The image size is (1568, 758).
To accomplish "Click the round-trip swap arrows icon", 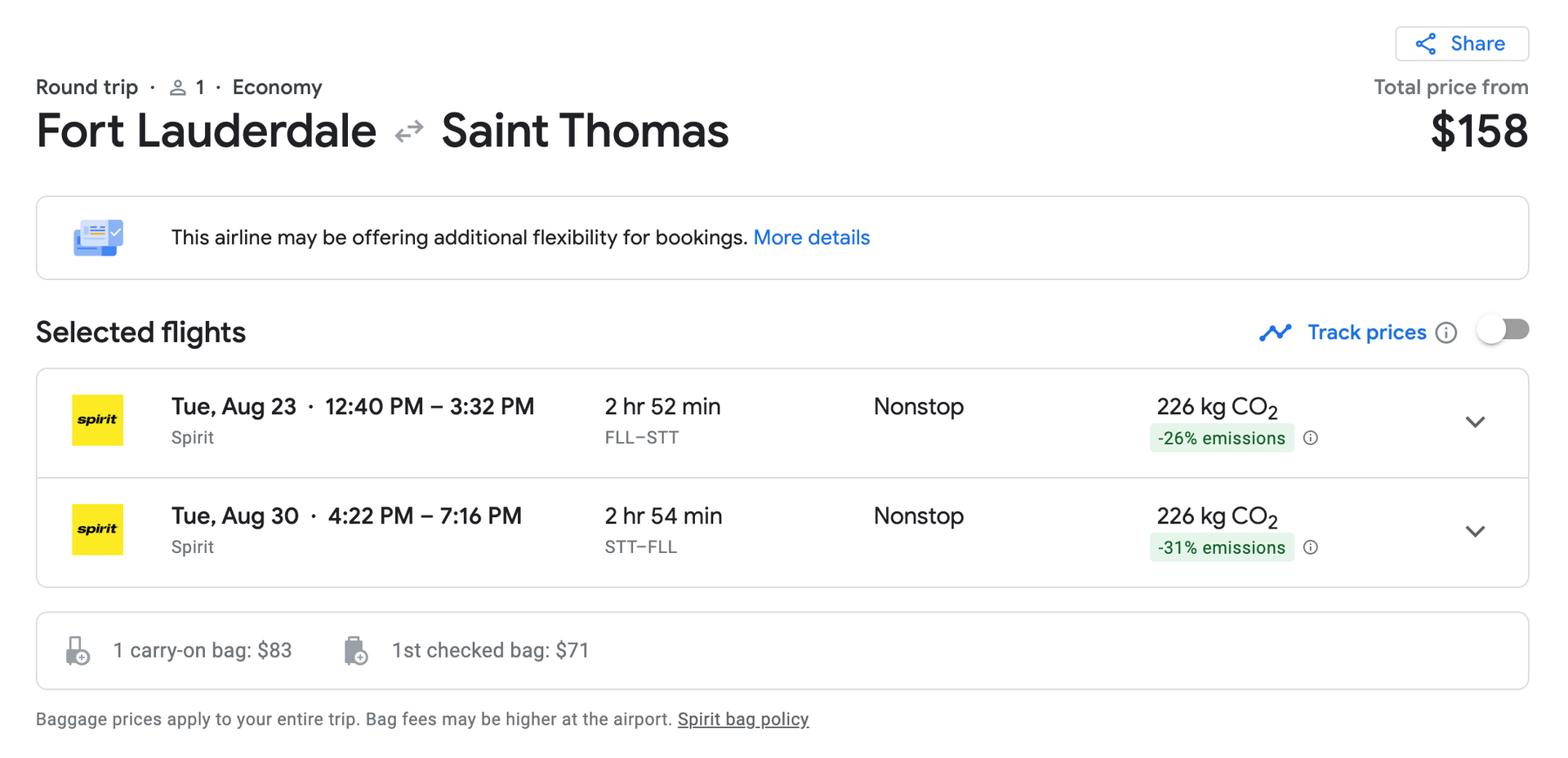I will coord(409,131).
